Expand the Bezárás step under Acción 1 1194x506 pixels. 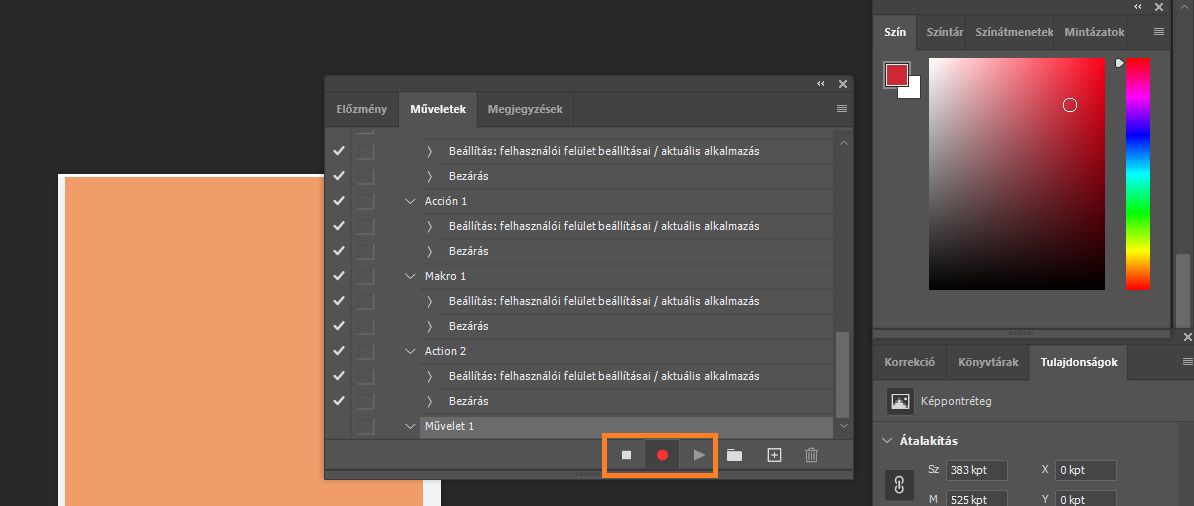pos(429,251)
